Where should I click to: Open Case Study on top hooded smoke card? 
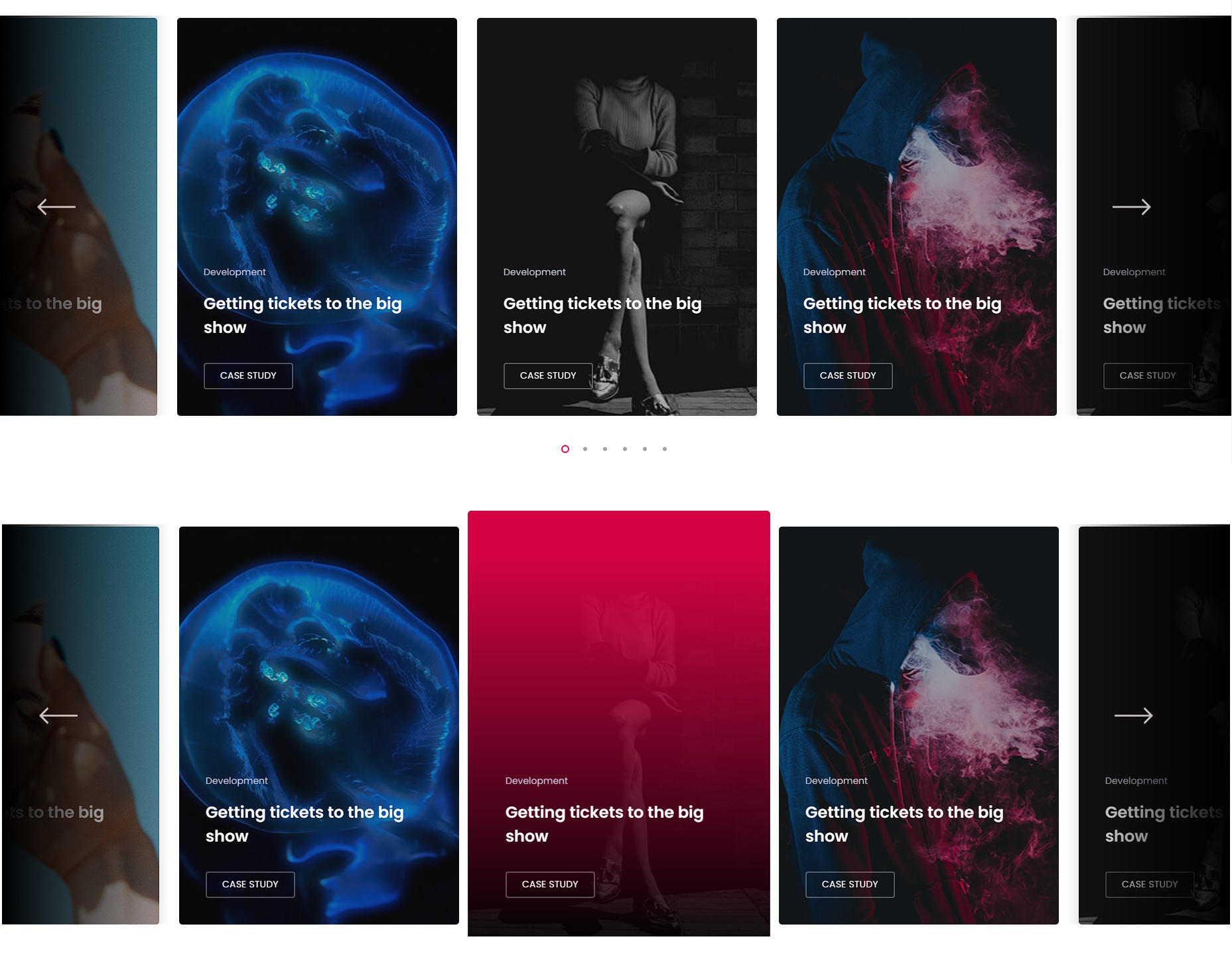coord(848,375)
